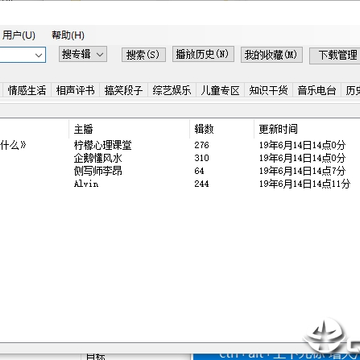Click the episode count 276
360x360 pixels.
pyautogui.click(x=202, y=145)
